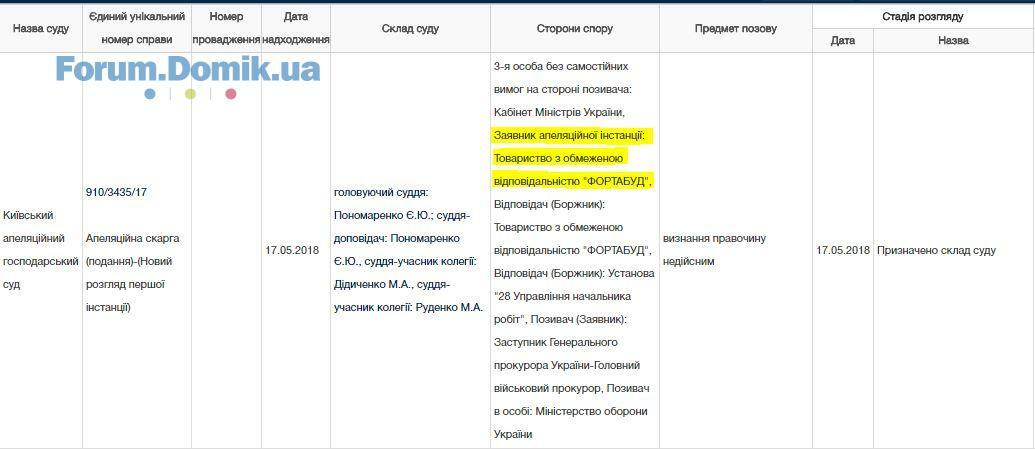
Task: Click 'Апеляційна скарга (подання)' text
Action: pyautogui.click(x=133, y=249)
